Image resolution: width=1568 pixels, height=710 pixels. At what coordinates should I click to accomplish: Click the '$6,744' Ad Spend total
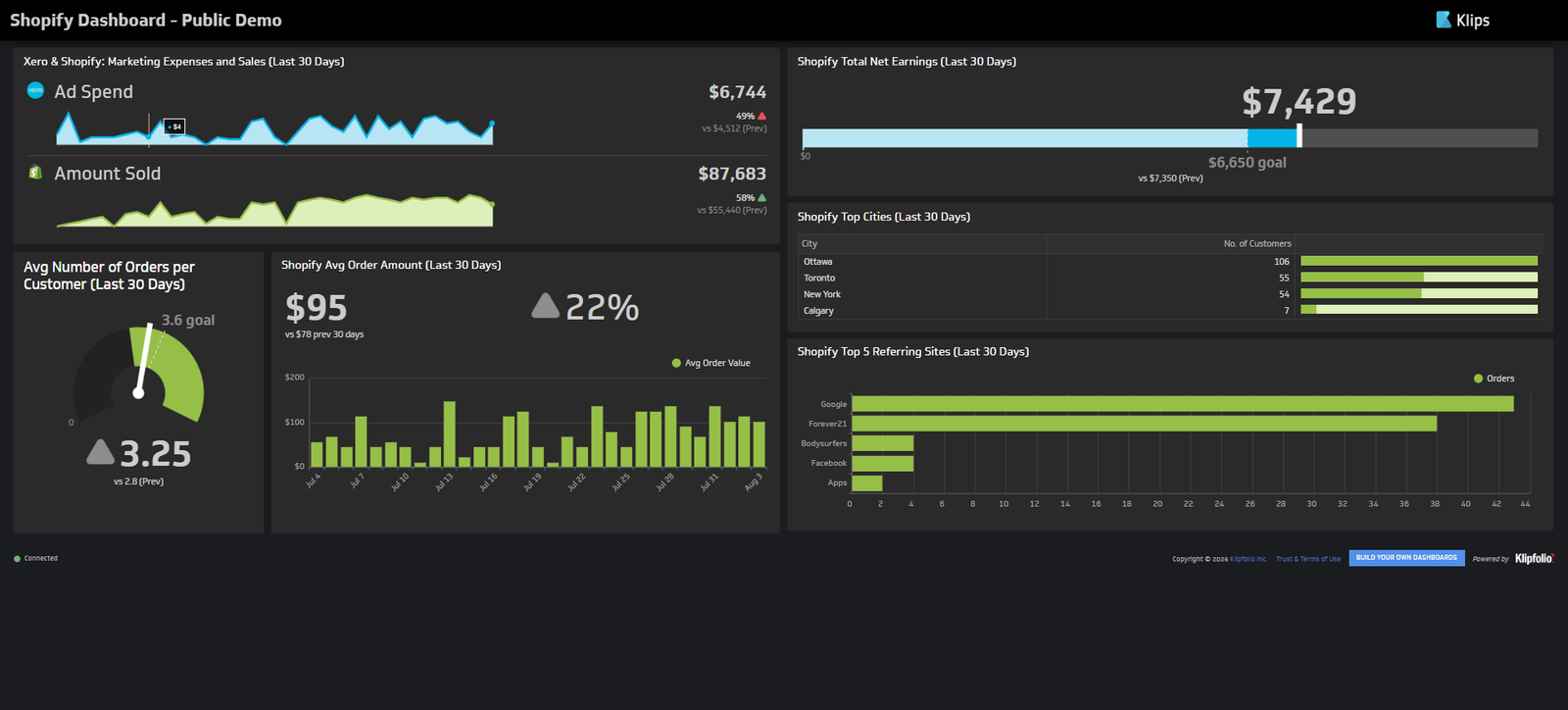pos(737,92)
